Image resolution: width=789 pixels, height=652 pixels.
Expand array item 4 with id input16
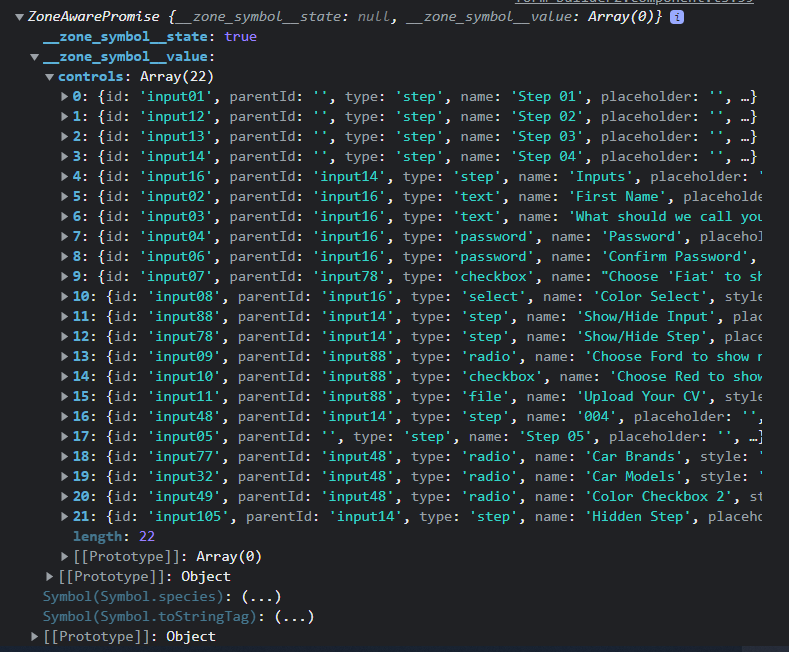[x=64, y=176]
